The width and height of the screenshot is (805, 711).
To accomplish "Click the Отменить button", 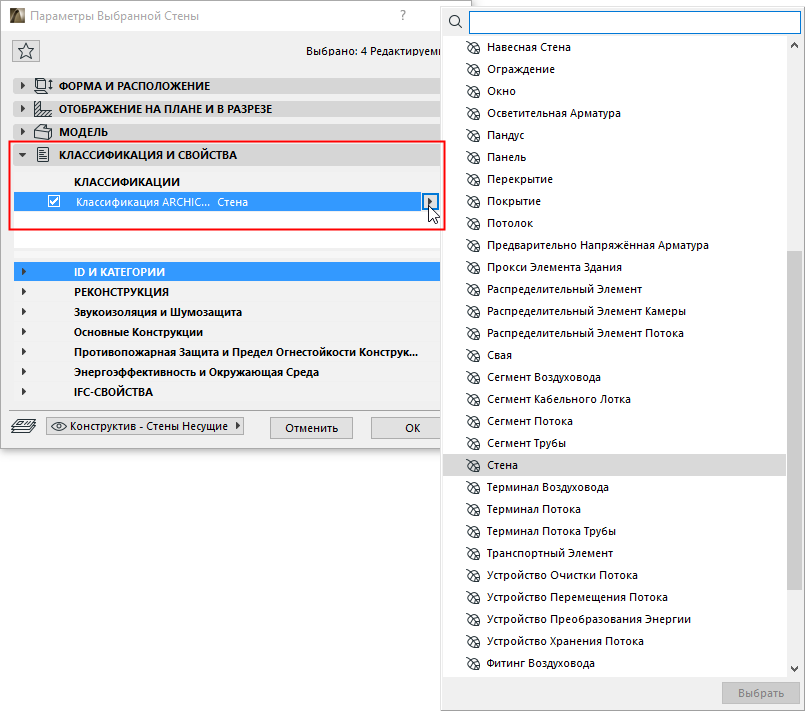I will 311,428.
